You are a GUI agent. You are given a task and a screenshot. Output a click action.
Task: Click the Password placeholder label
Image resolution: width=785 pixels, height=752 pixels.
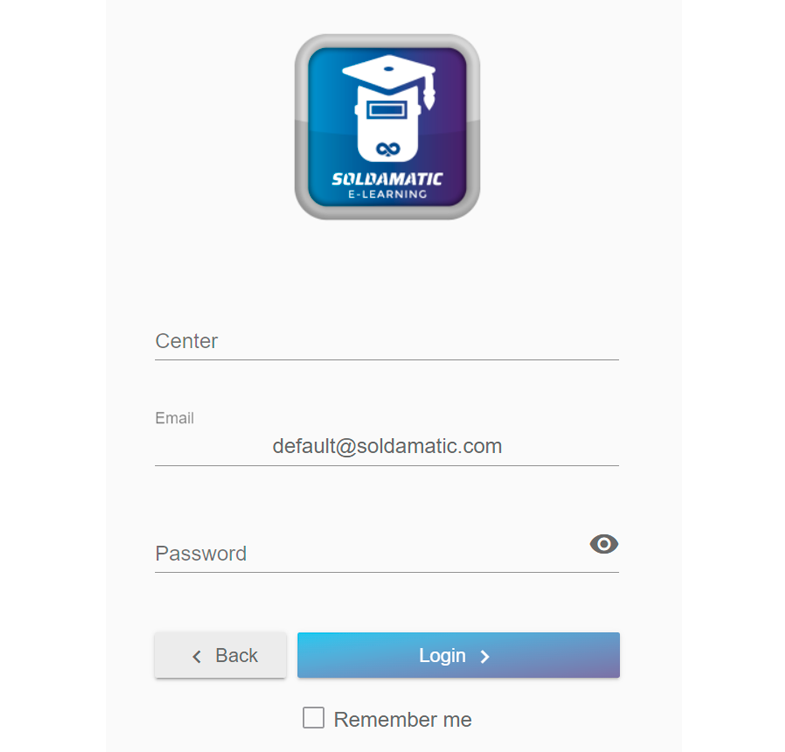201,553
